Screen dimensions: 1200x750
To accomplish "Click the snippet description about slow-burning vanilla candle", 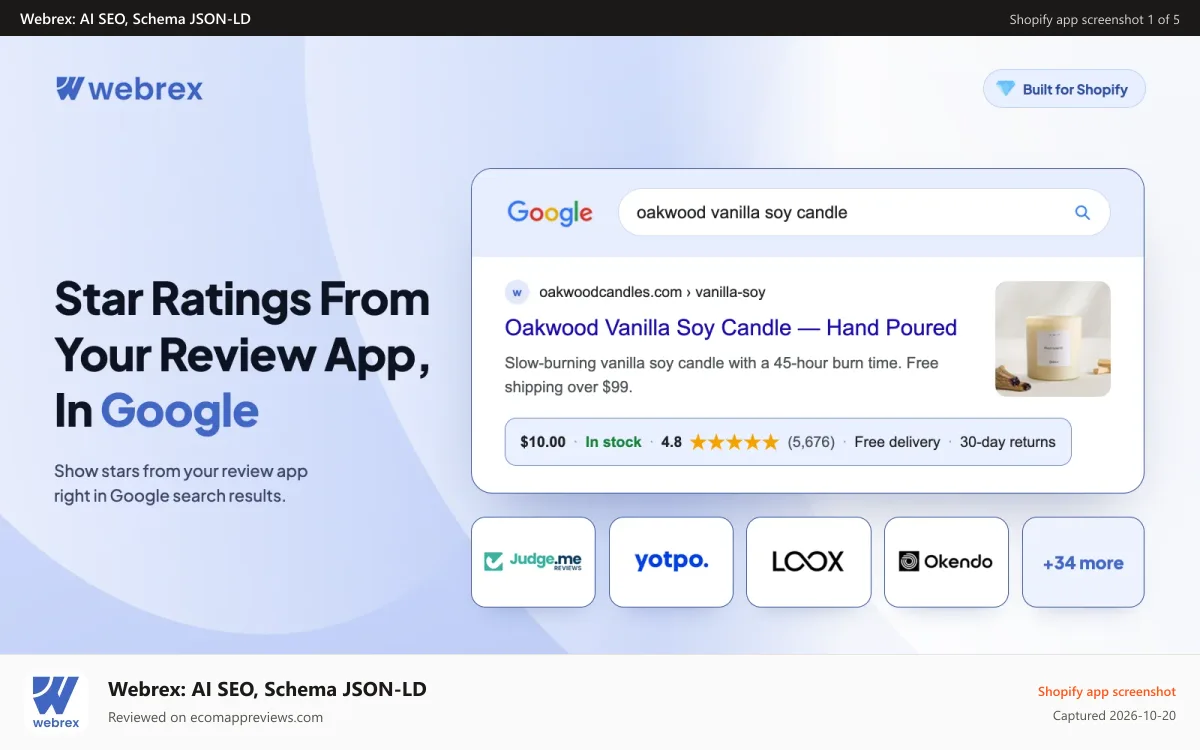I will click(721, 375).
